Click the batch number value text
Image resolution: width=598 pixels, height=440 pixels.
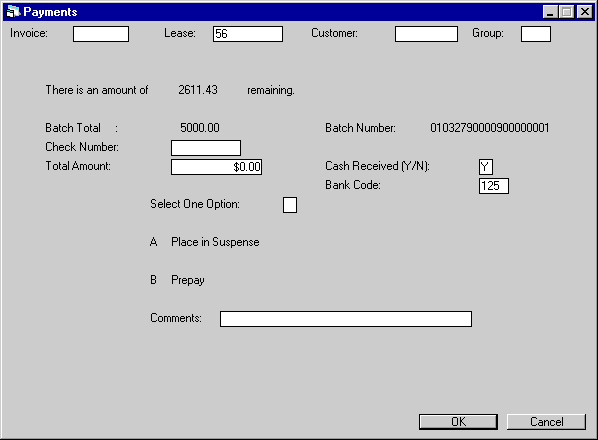pyautogui.click(x=490, y=128)
